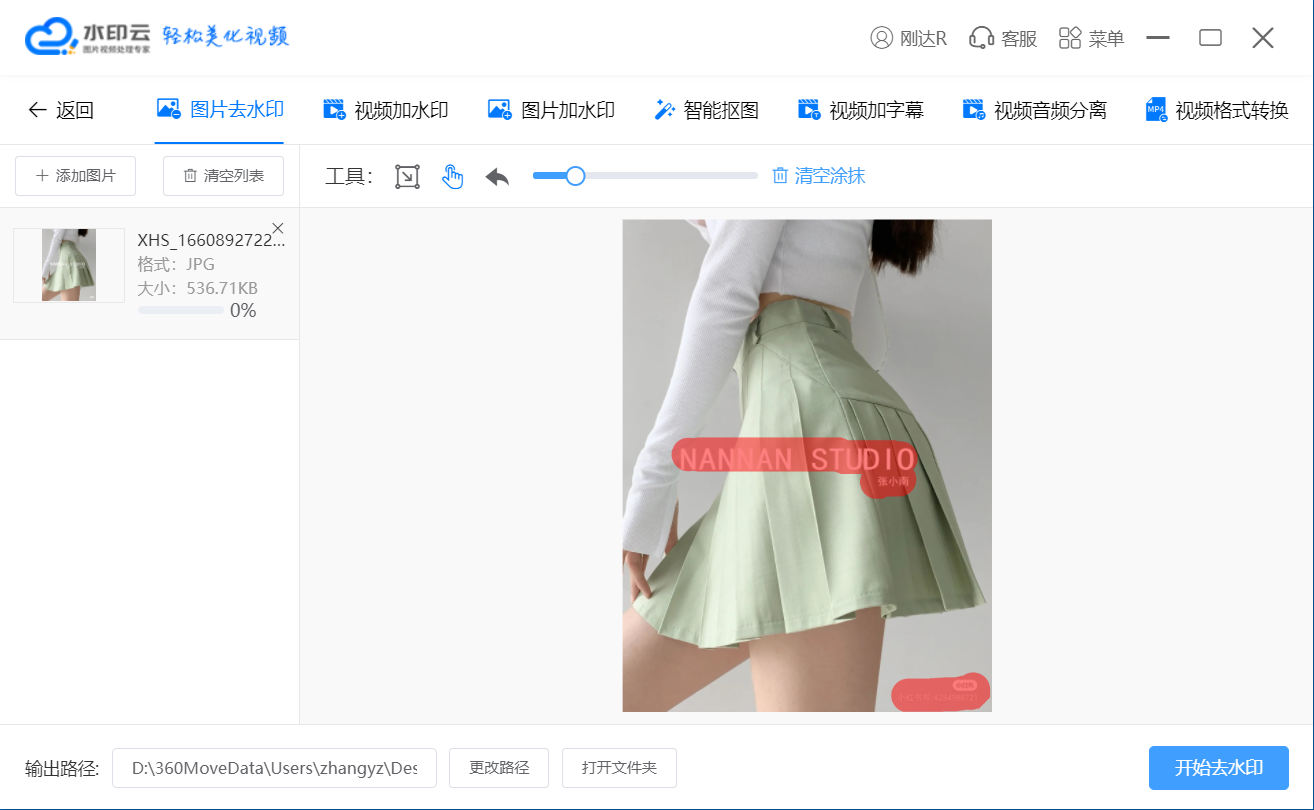Remove the XHS image from the list
The height and width of the screenshot is (810, 1314).
point(278,228)
